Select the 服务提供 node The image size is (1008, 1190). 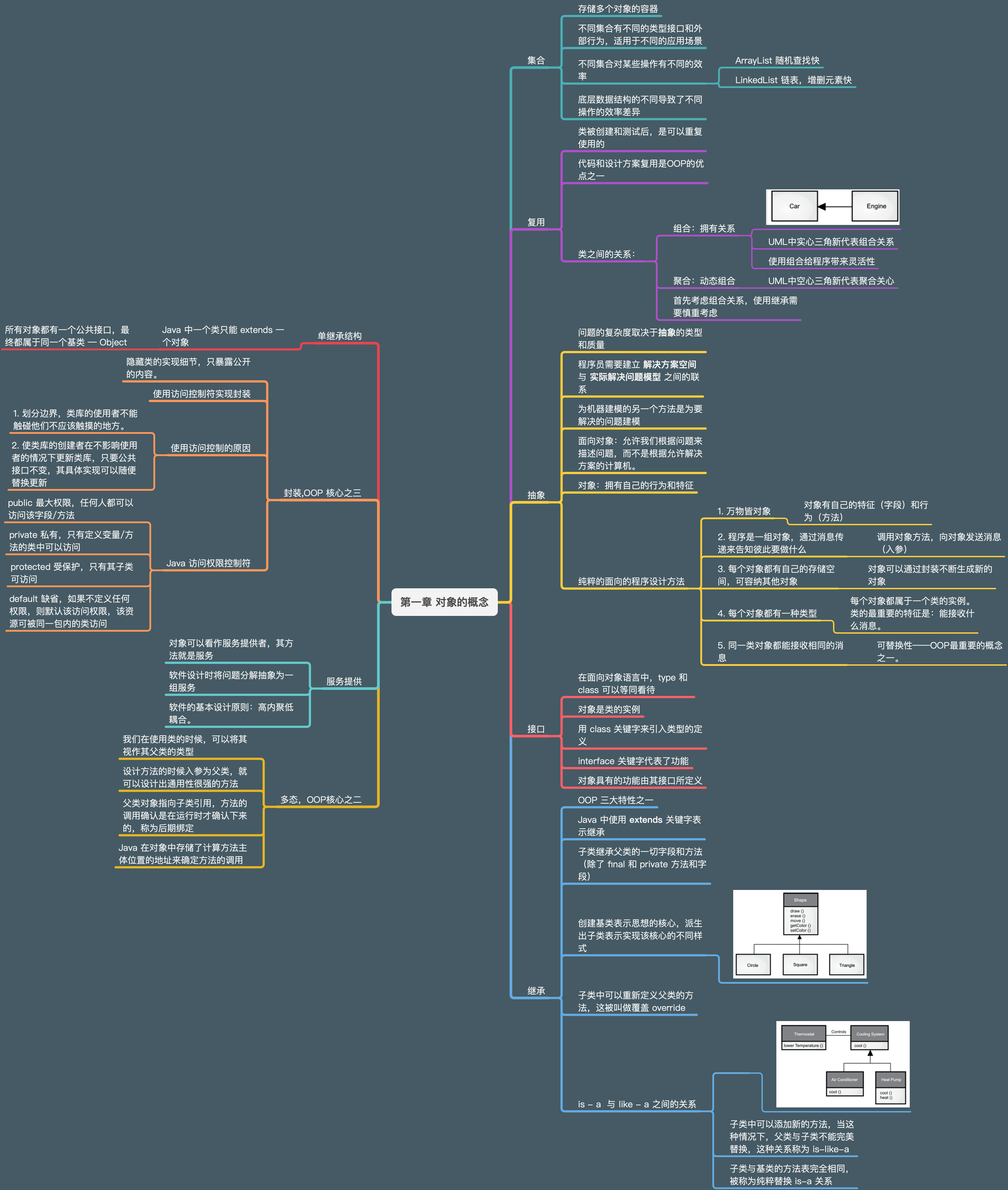343,681
